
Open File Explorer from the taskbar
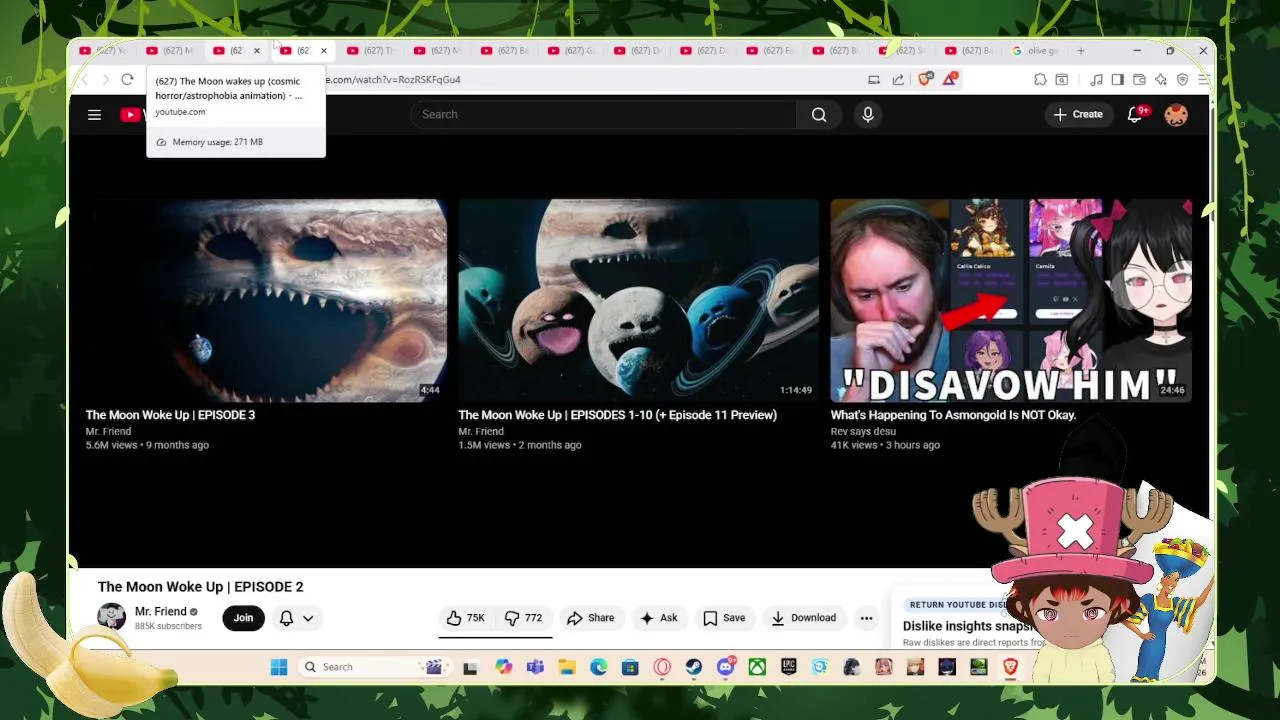click(x=566, y=667)
